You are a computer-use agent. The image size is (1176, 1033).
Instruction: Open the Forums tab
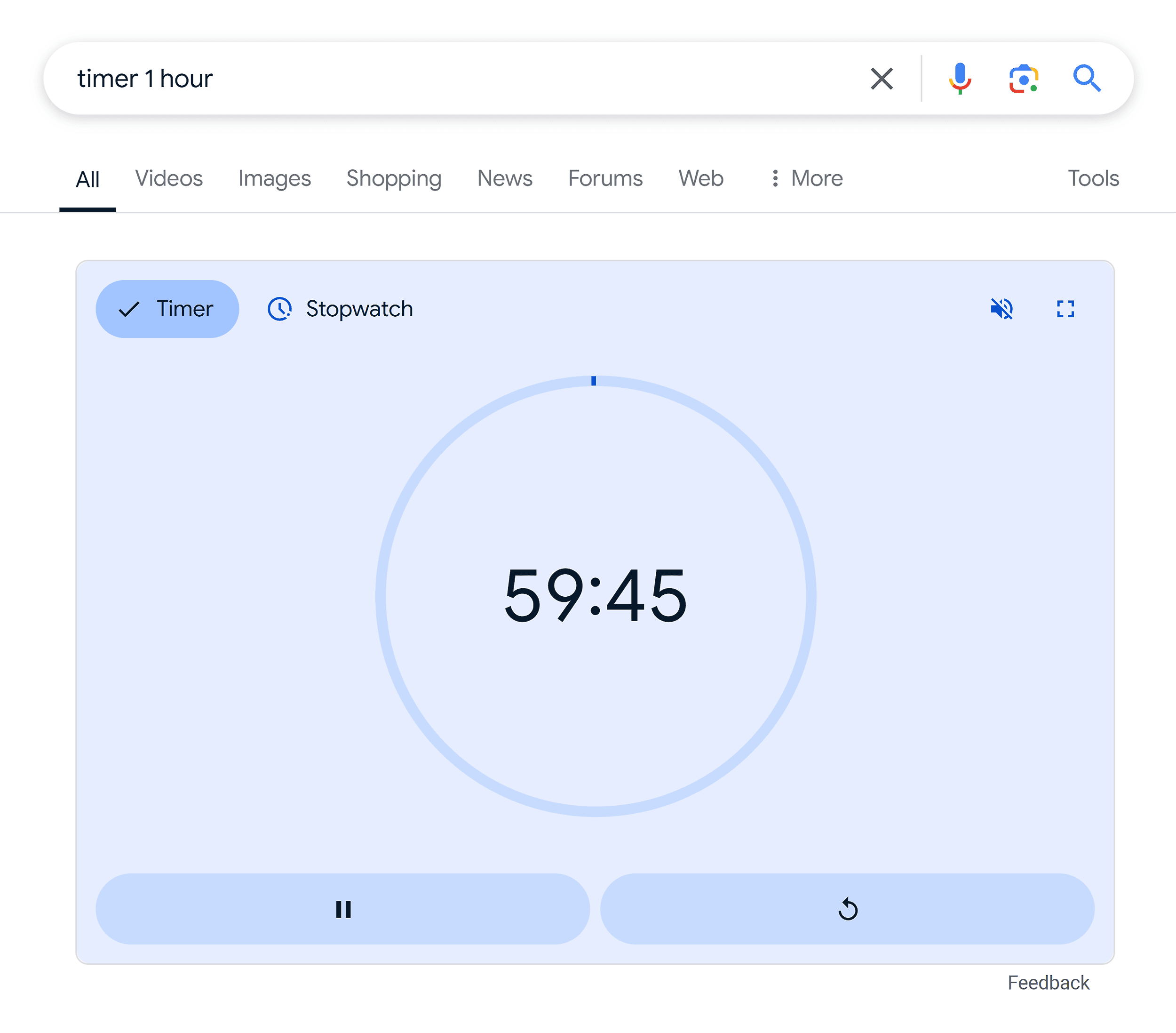pos(605,178)
